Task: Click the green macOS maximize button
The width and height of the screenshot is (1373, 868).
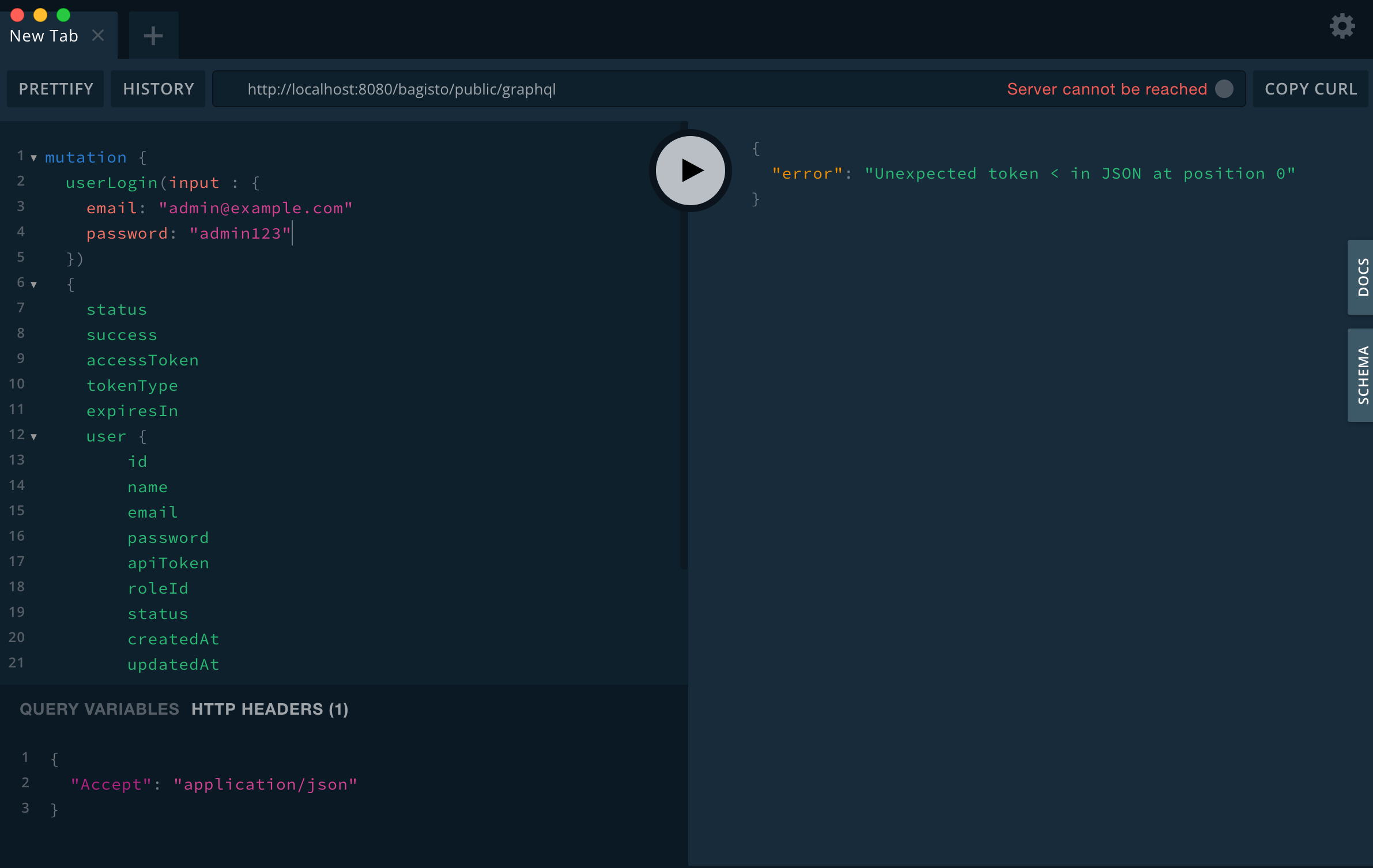Action: (x=63, y=14)
